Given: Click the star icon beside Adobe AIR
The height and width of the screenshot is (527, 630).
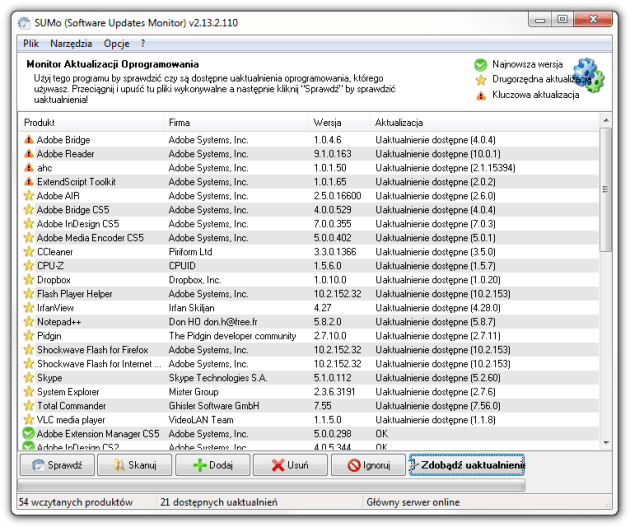Looking at the screenshot, I should pyautogui.click(x=29, y=196).
